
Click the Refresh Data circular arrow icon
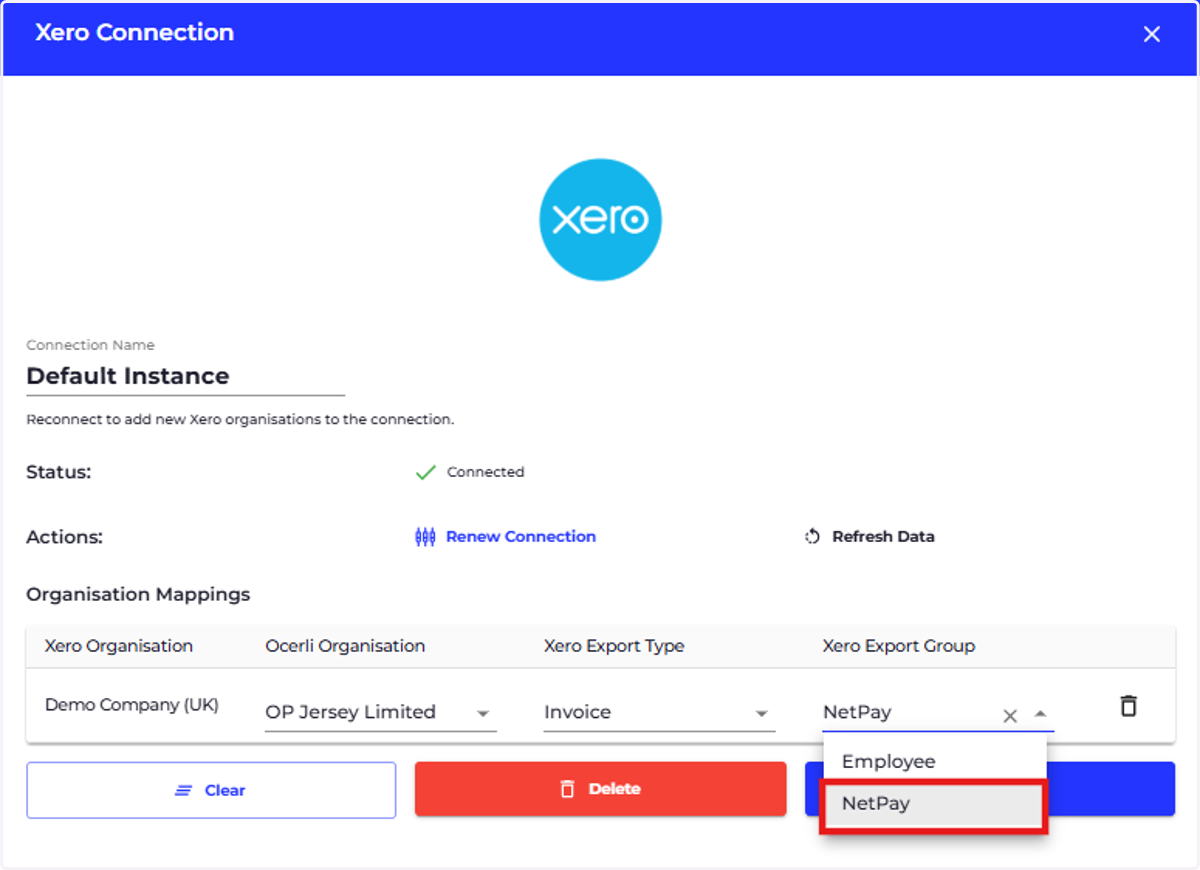point(813,537)
